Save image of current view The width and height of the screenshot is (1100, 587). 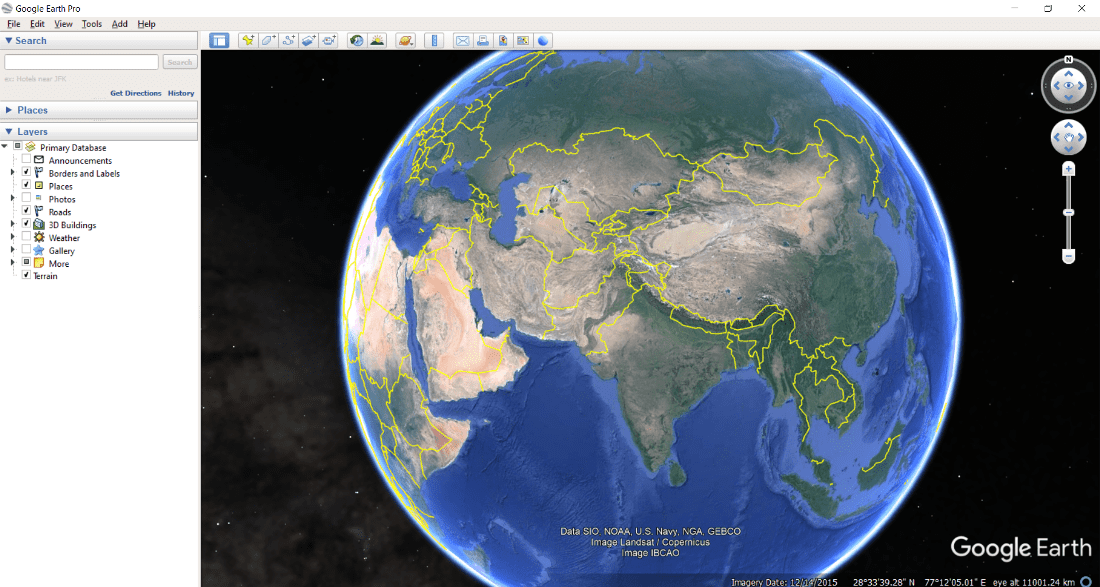click(x=503, y=41)
